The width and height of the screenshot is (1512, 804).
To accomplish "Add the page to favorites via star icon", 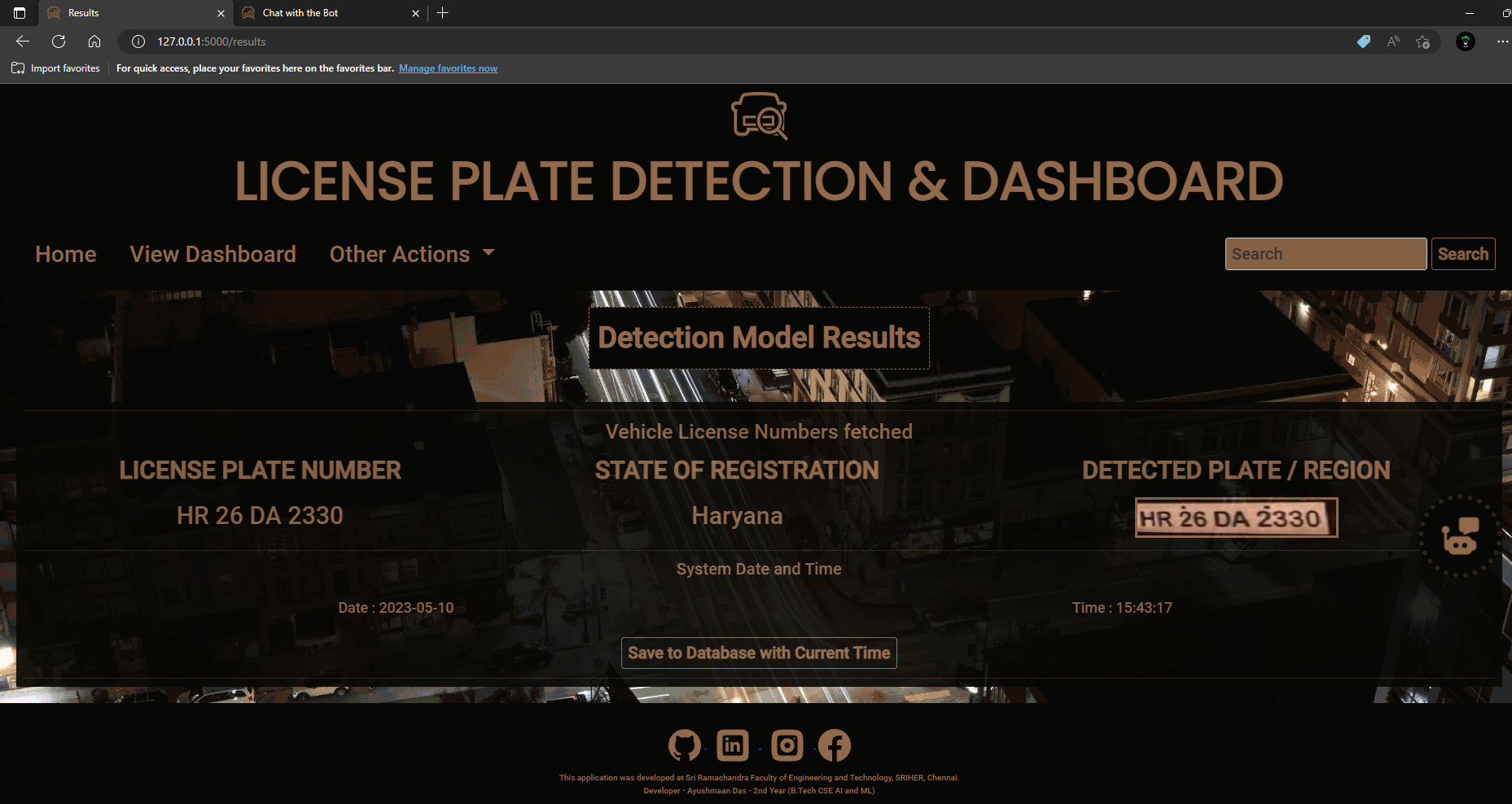I will pyautogui.click(x=1423, y=42).
